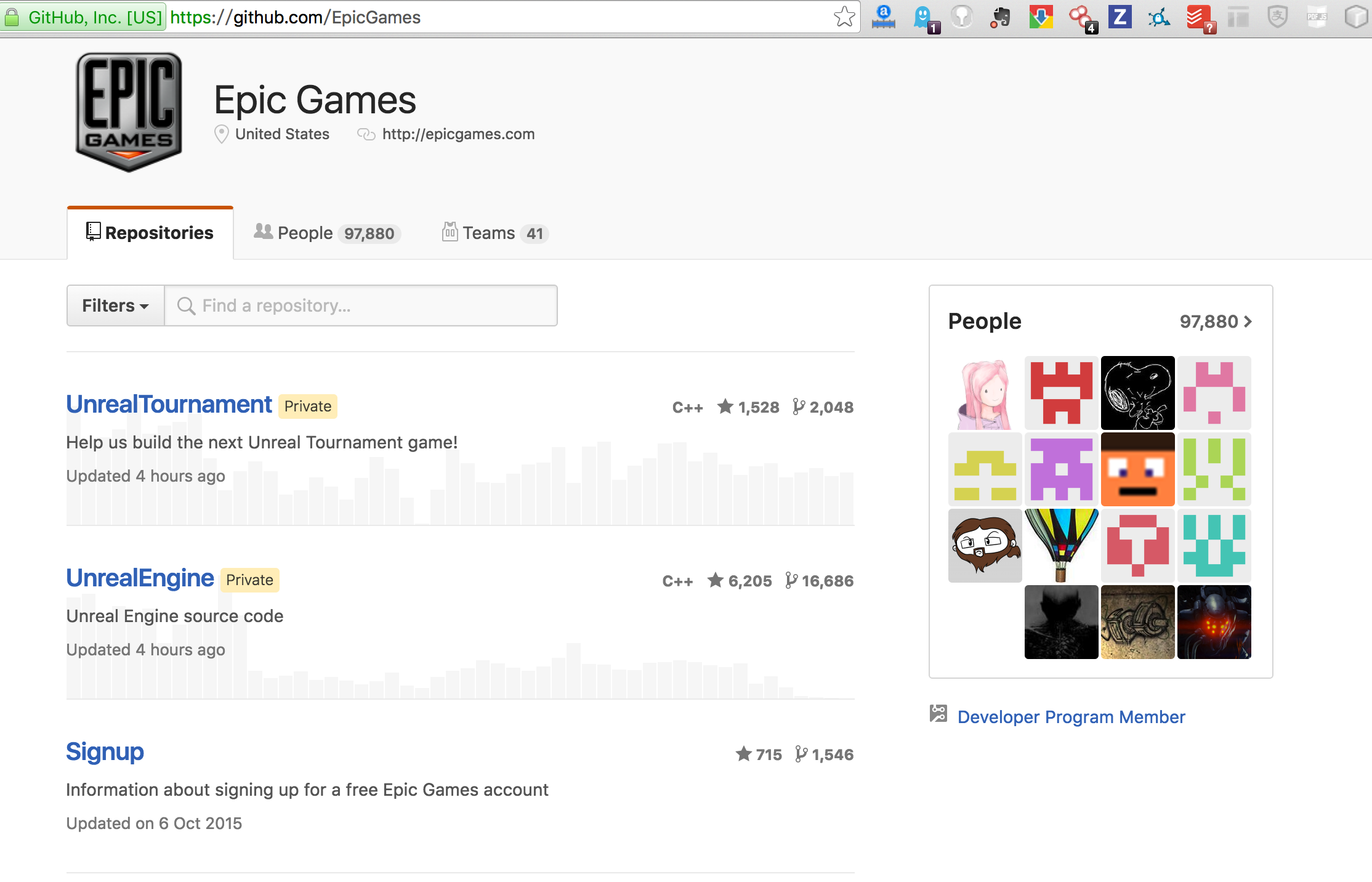Screen dimensions: 1372x882
Task: Open the UnrealTournament repository
Action: click(169, 405)
